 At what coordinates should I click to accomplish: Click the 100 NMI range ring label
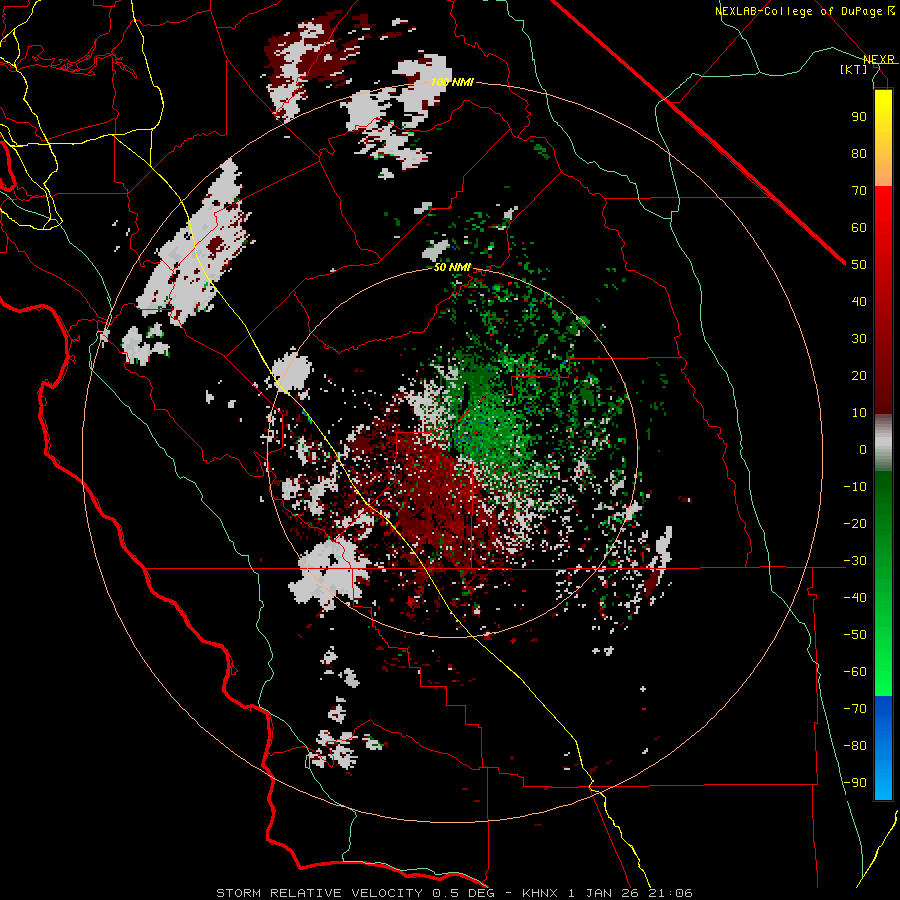coord(452,82)
